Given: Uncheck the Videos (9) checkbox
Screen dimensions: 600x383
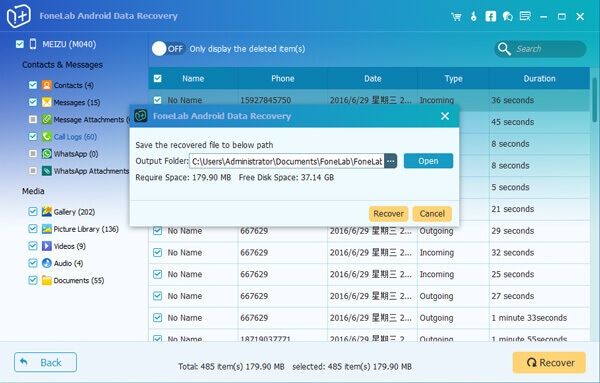Looking at the screenshot, I should pyautogui.click(x=33, y=246).
